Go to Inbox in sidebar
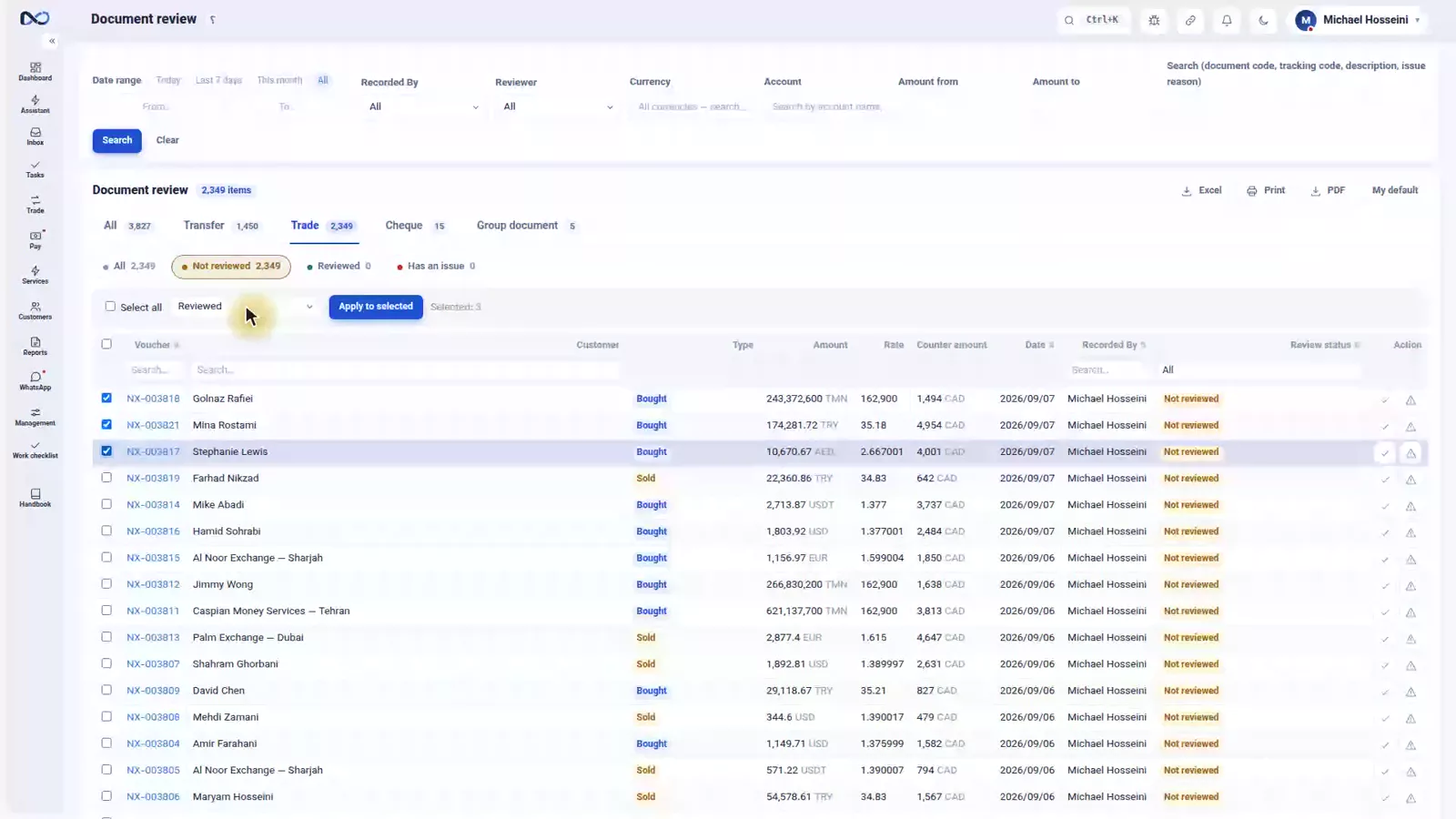 [x=35, y=136]
